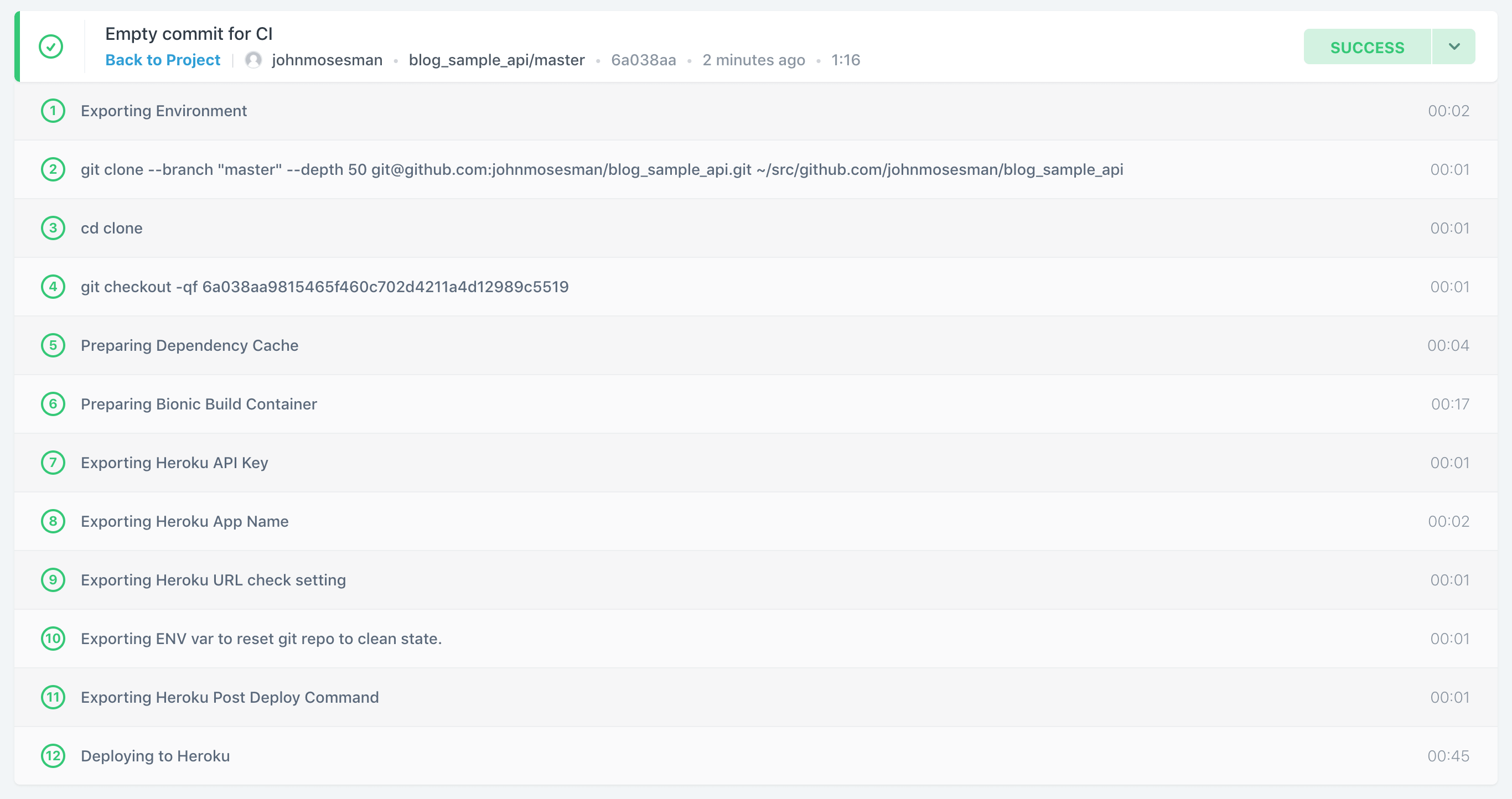Screen dimensions: 1512x799
Task: Click the commit hash 6a038aa
Action: point(643,60)
